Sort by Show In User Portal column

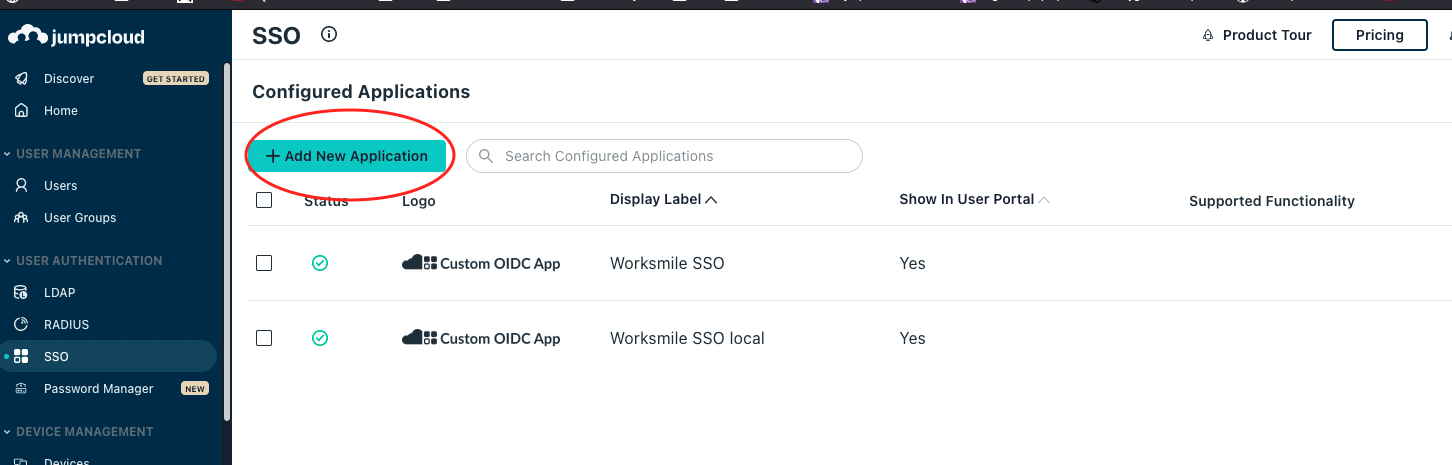[974, 199]
